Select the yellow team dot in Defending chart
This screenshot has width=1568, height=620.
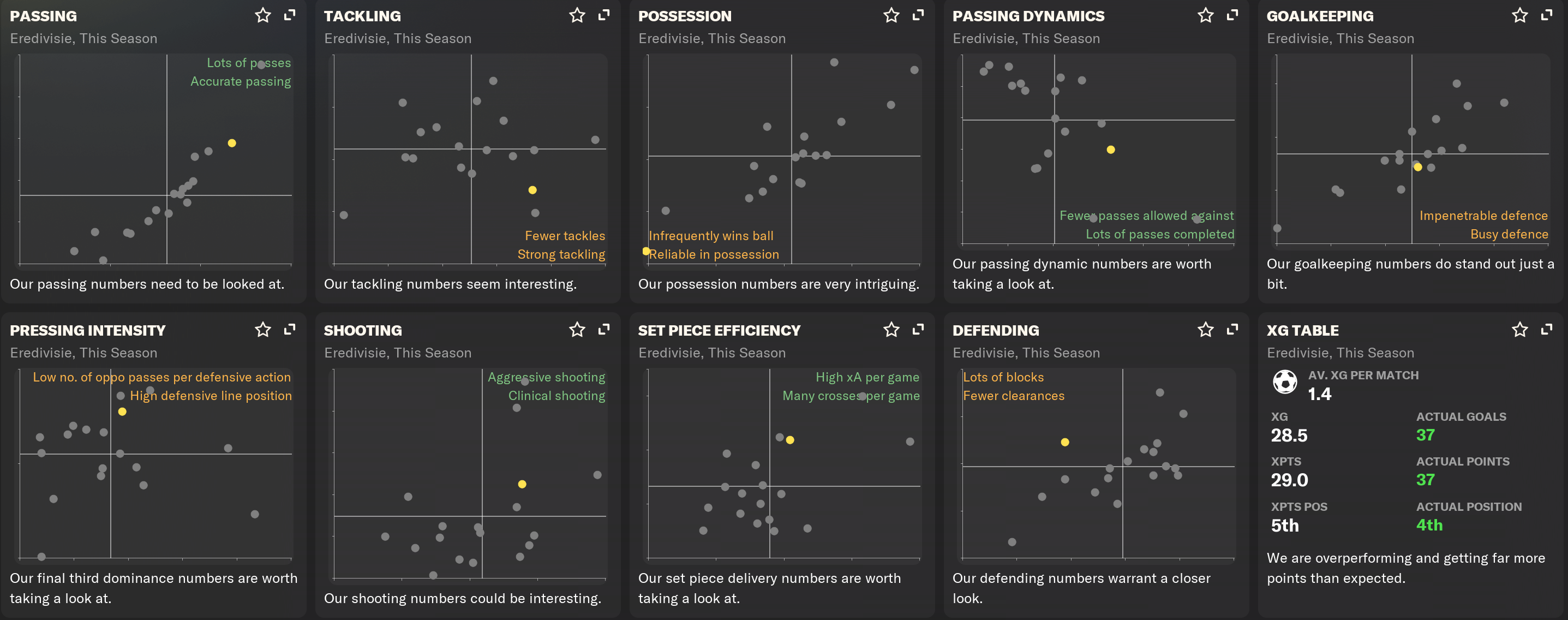point(1064,442)
